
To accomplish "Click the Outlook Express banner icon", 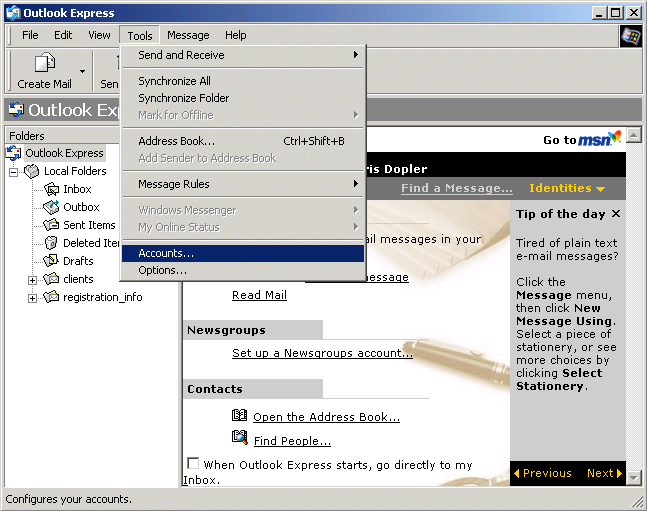I will point(17,110).
